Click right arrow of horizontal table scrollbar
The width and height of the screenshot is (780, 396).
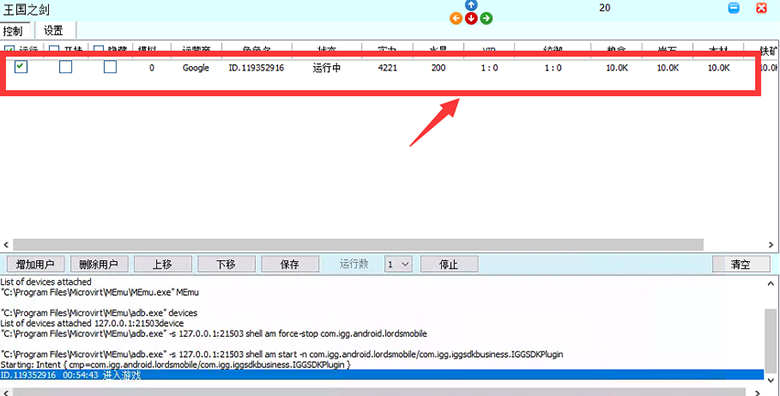771,245
